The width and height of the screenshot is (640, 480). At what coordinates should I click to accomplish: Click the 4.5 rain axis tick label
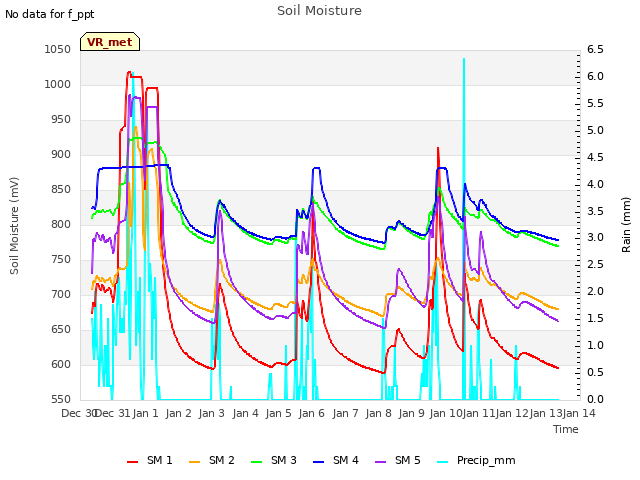coord(595,157)
